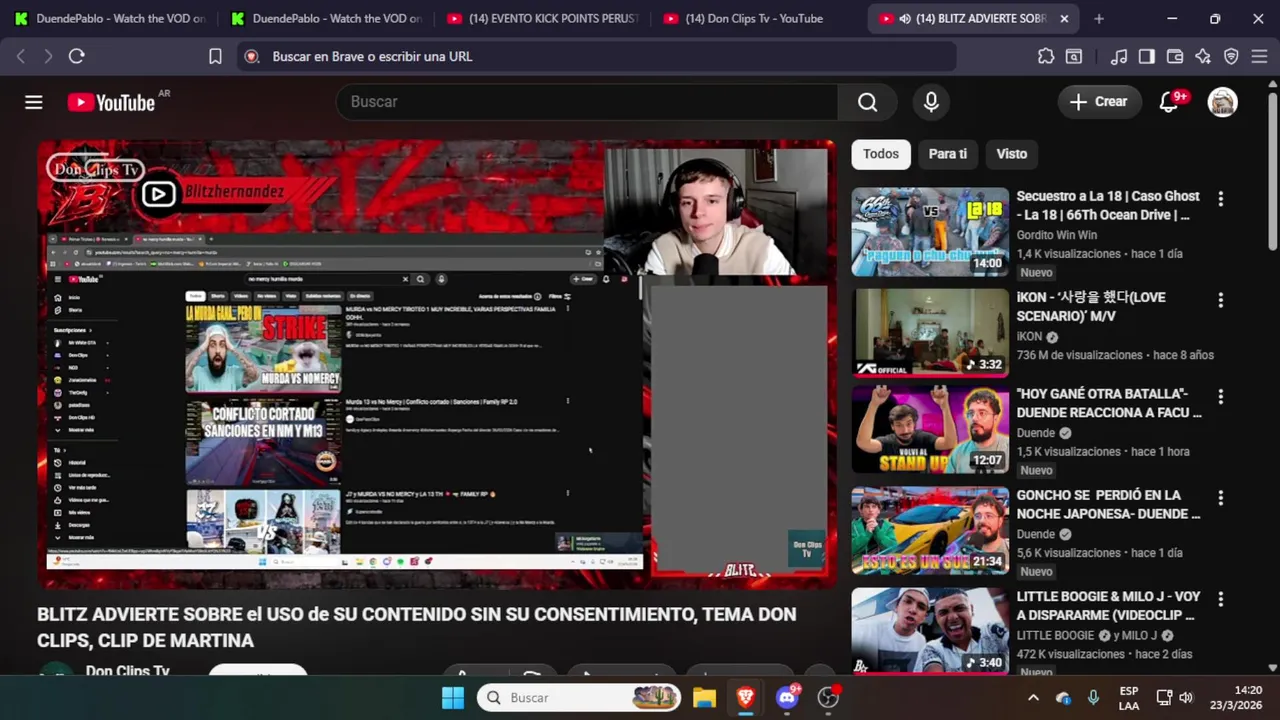
Task: Open Discord from the taskbar
Action: click(x=787, y=697)
